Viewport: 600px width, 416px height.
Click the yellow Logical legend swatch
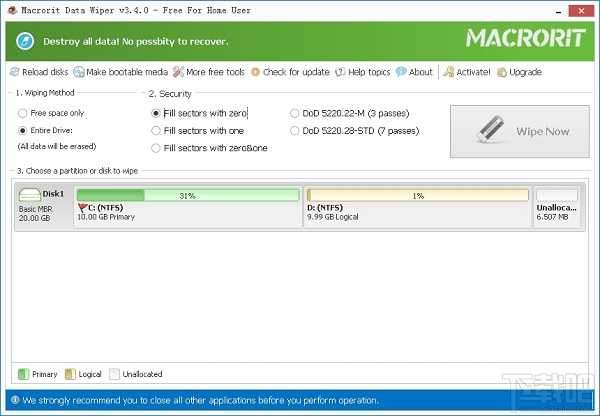pyautogui.click(x=70, y=374)
